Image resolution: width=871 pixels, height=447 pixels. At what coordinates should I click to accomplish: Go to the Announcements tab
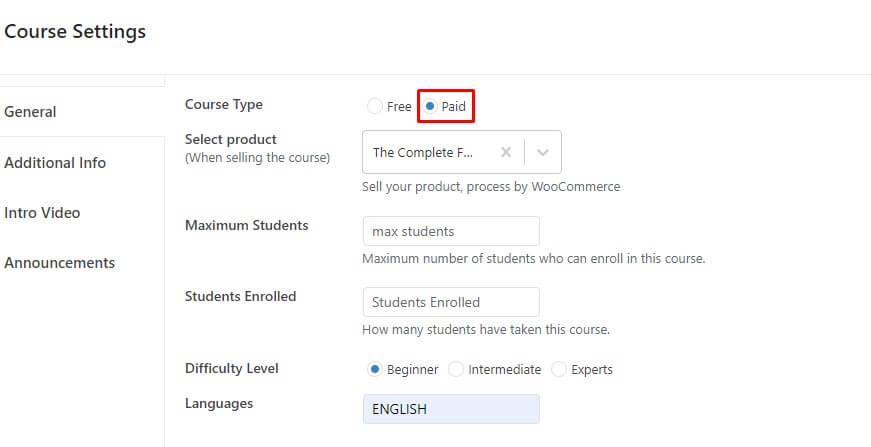click(x=59, y=263)
